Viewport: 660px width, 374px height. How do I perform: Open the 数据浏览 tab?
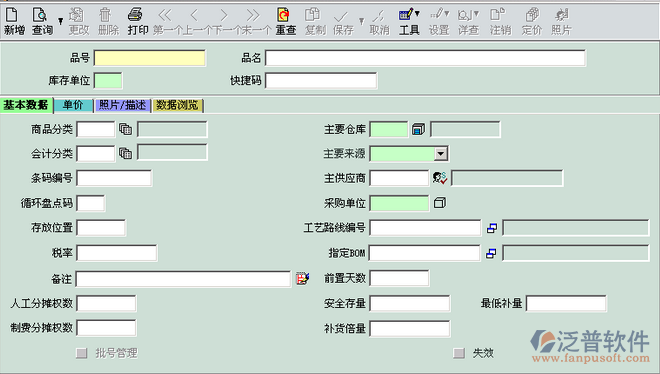(x=177, y=105)
